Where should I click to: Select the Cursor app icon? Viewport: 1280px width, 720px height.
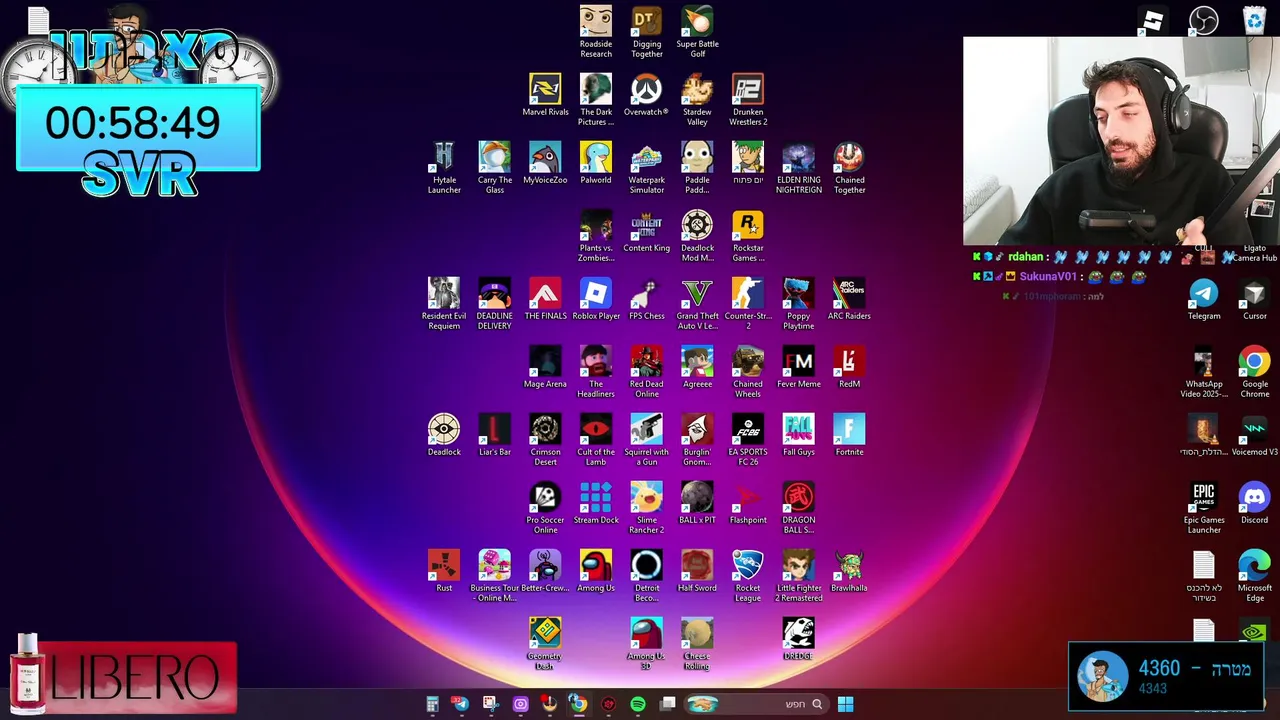tap(1255, 299)
